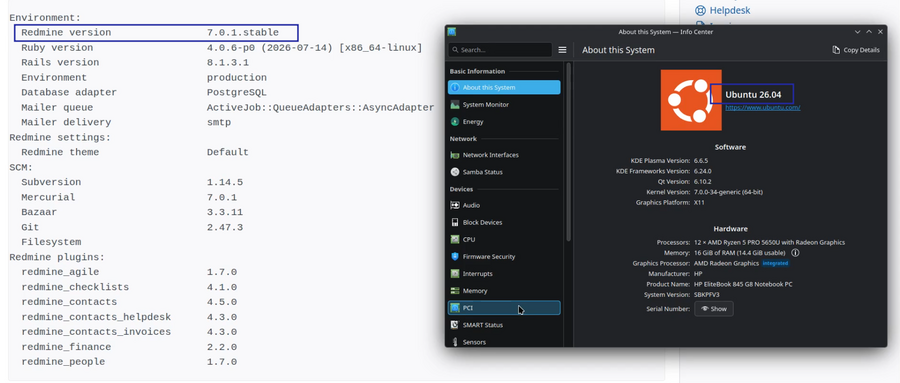Click the Info Center search field
Image resolution: width=900 pixels, height=383 pixels.
tap(500, 50)
